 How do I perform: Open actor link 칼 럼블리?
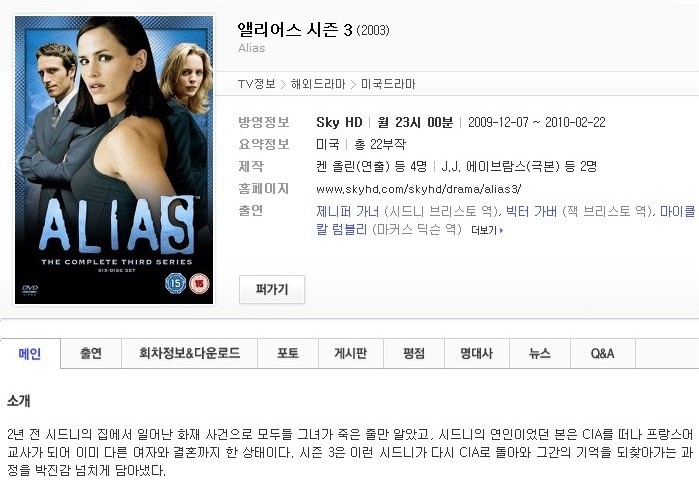341,230
